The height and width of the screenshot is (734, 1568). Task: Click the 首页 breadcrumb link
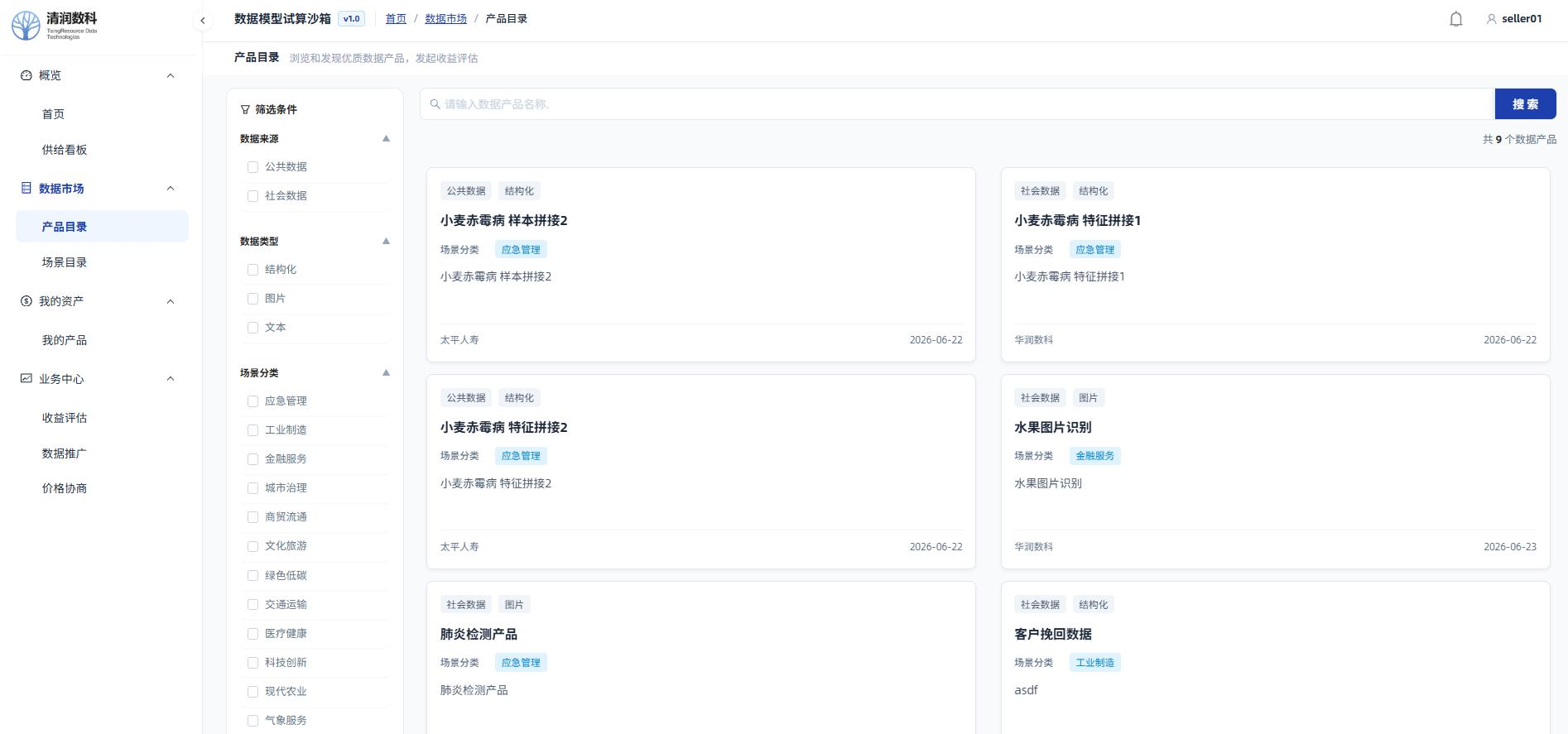tap(396, 18)
